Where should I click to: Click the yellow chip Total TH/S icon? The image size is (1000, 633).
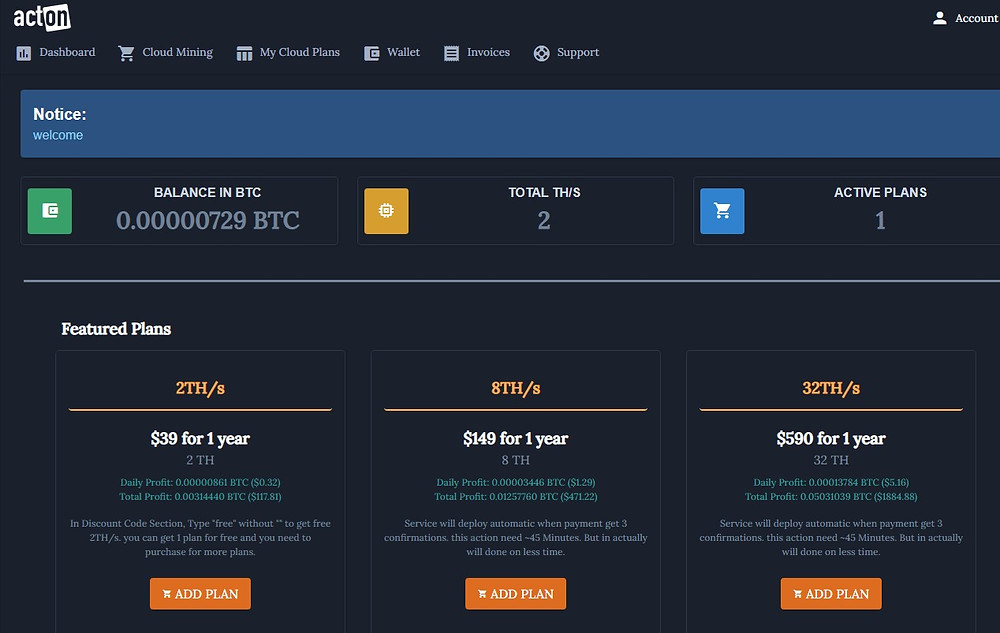pyautogui.click(x=386, y=211)
